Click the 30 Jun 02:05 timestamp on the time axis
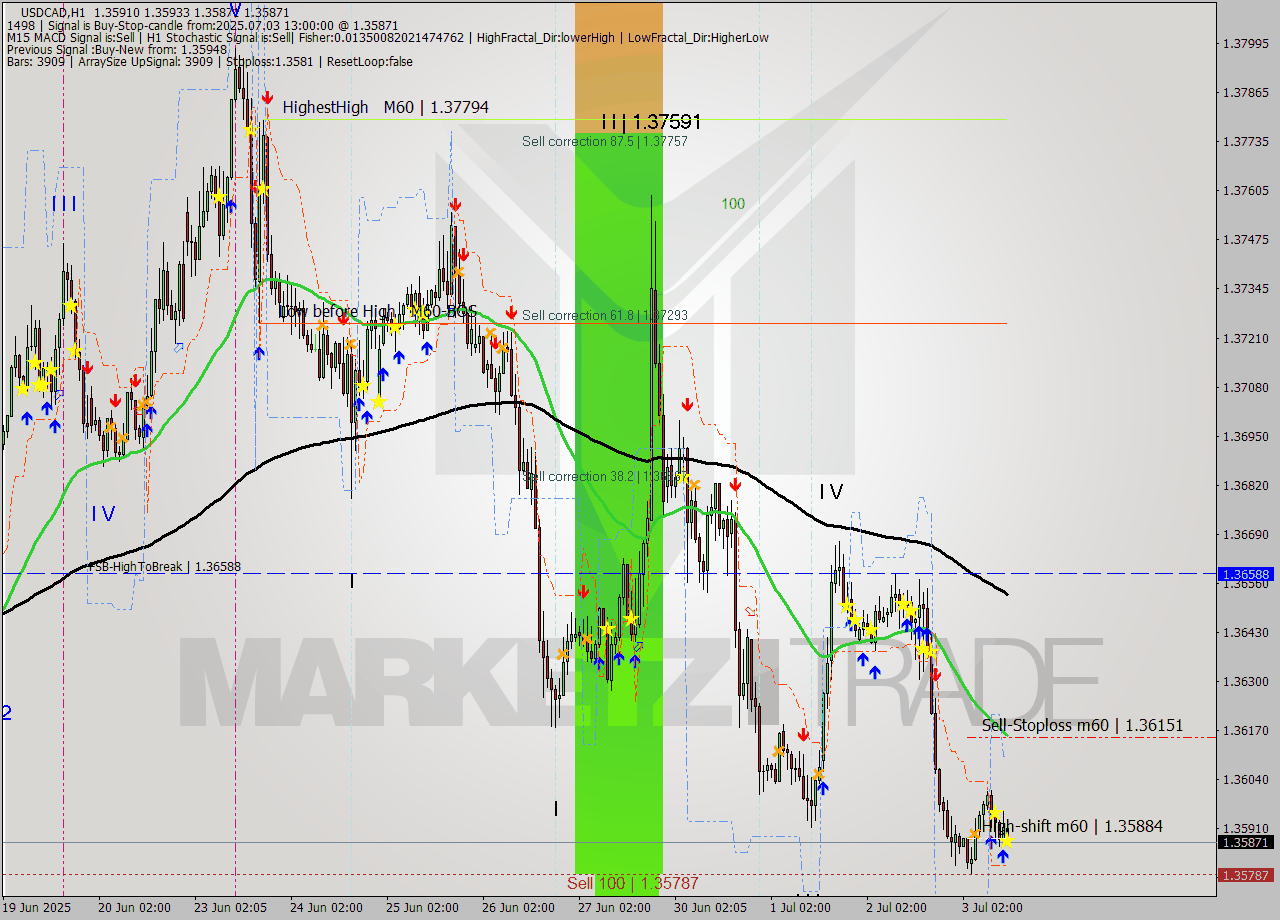This screenshot has height=920, width=1280. point(711,908)
